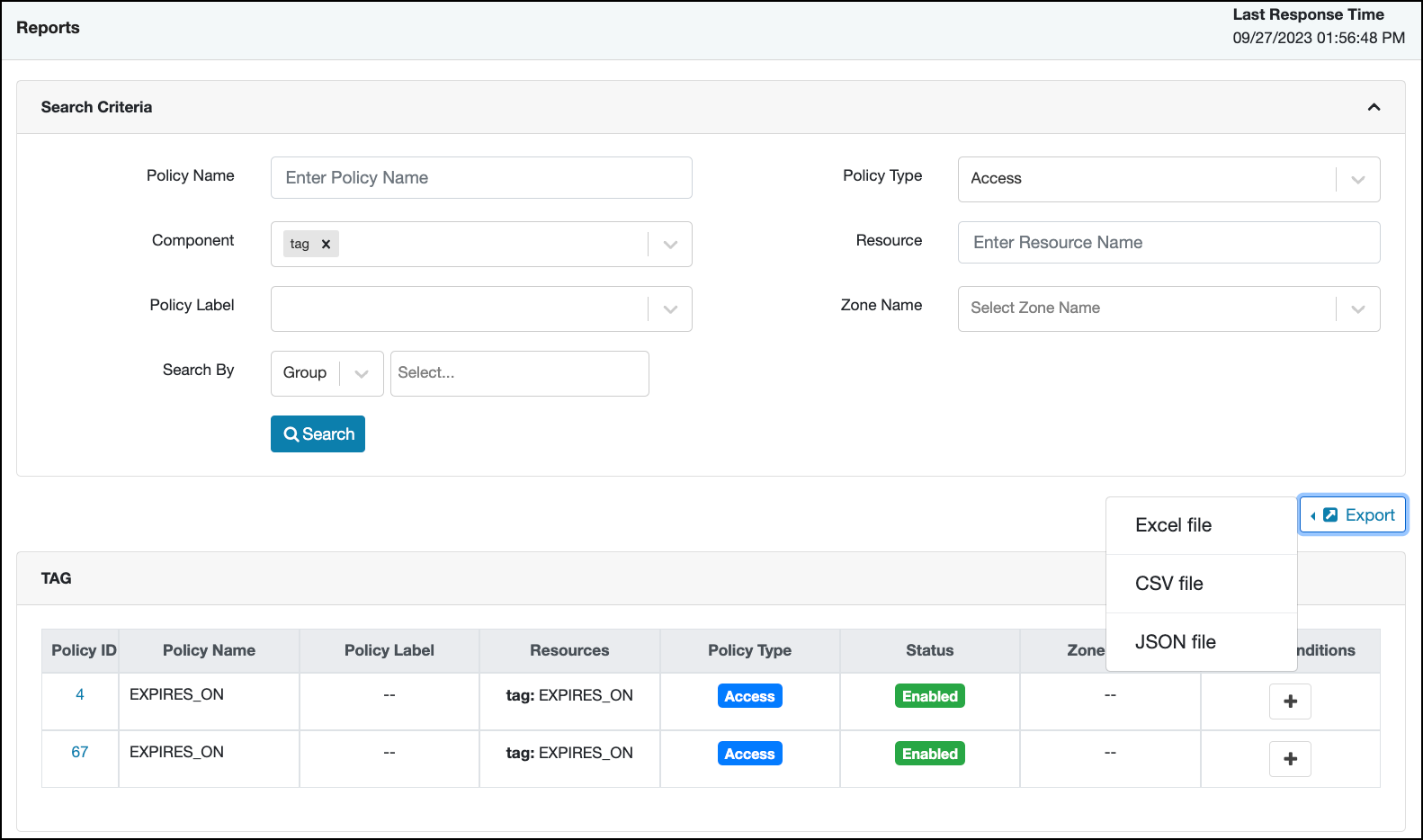Open the Policy Label dropdown

tap(670, 309)
